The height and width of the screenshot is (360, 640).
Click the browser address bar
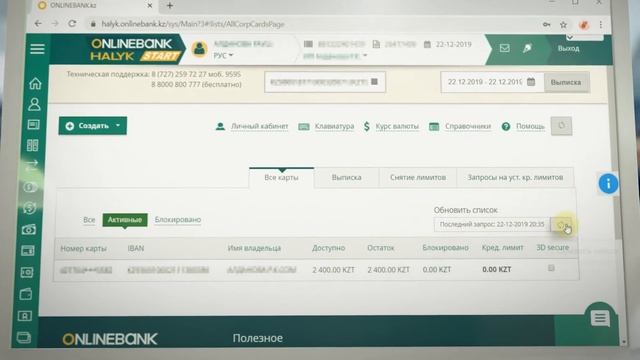[310, 24]
